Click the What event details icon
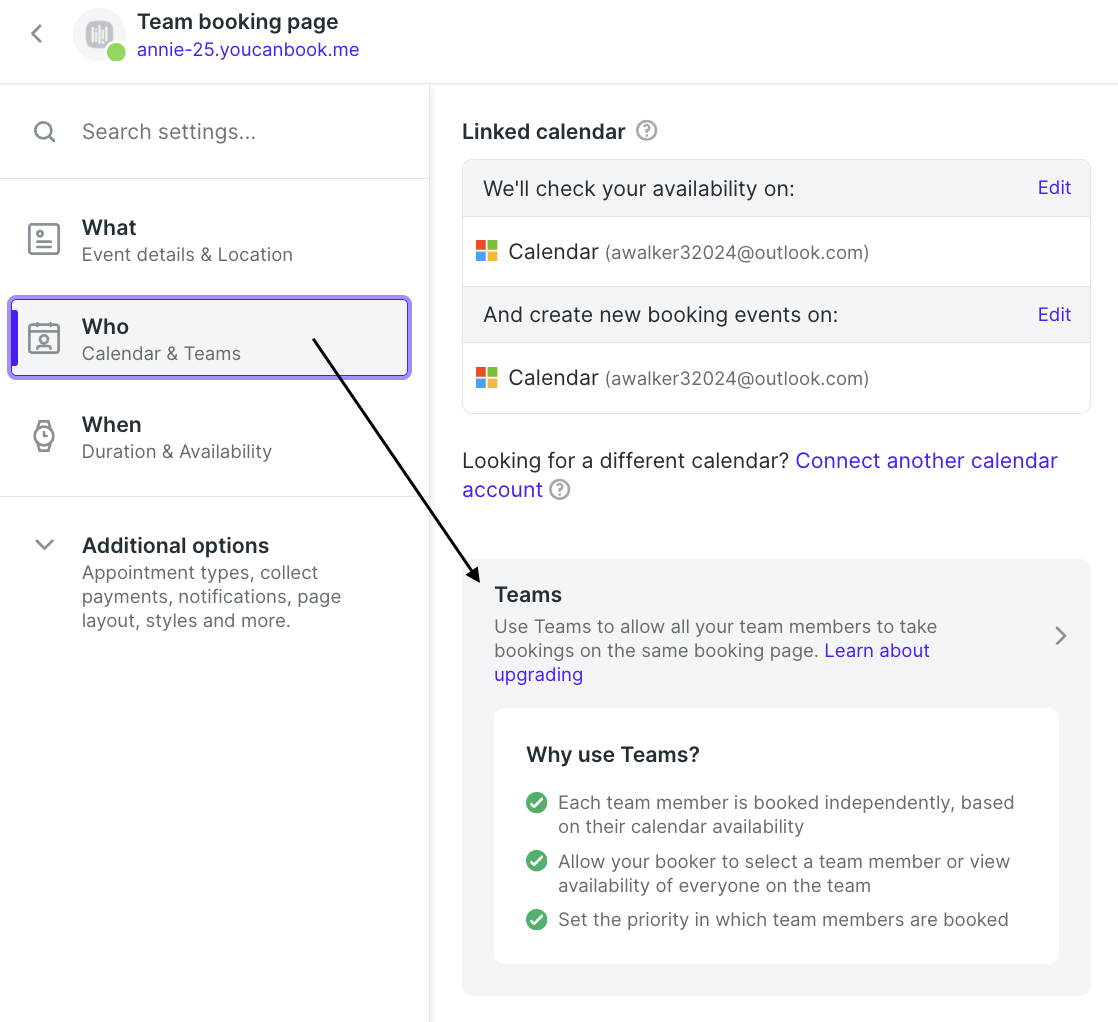Viewport: 1118px width, 1022px height. pyautogui.click(x=43, y=239)
